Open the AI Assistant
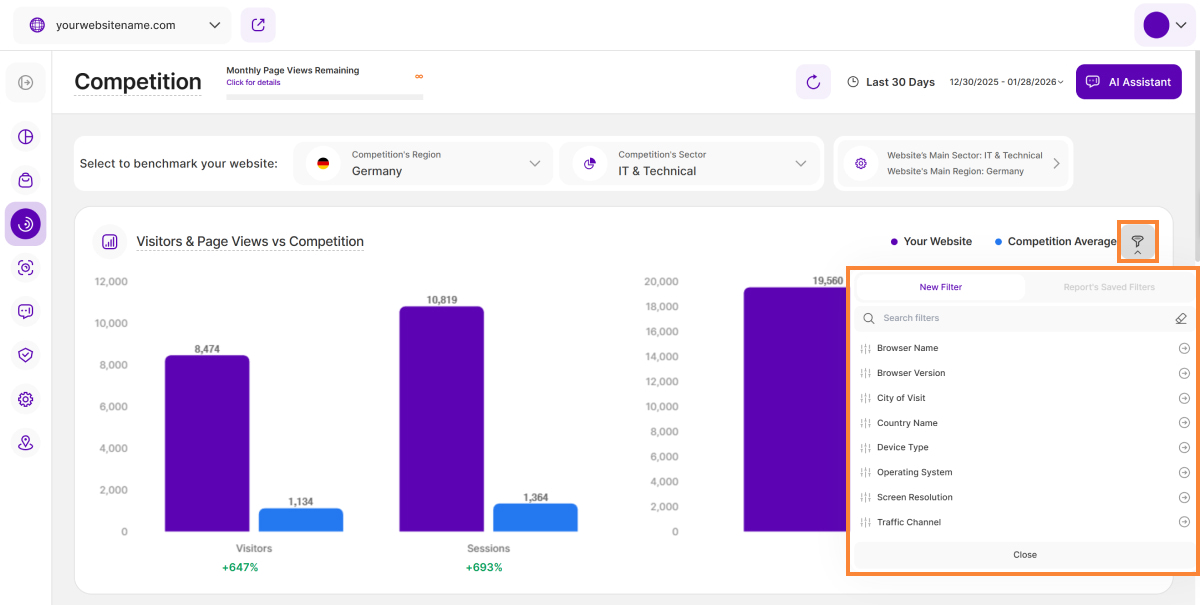 1128,82
